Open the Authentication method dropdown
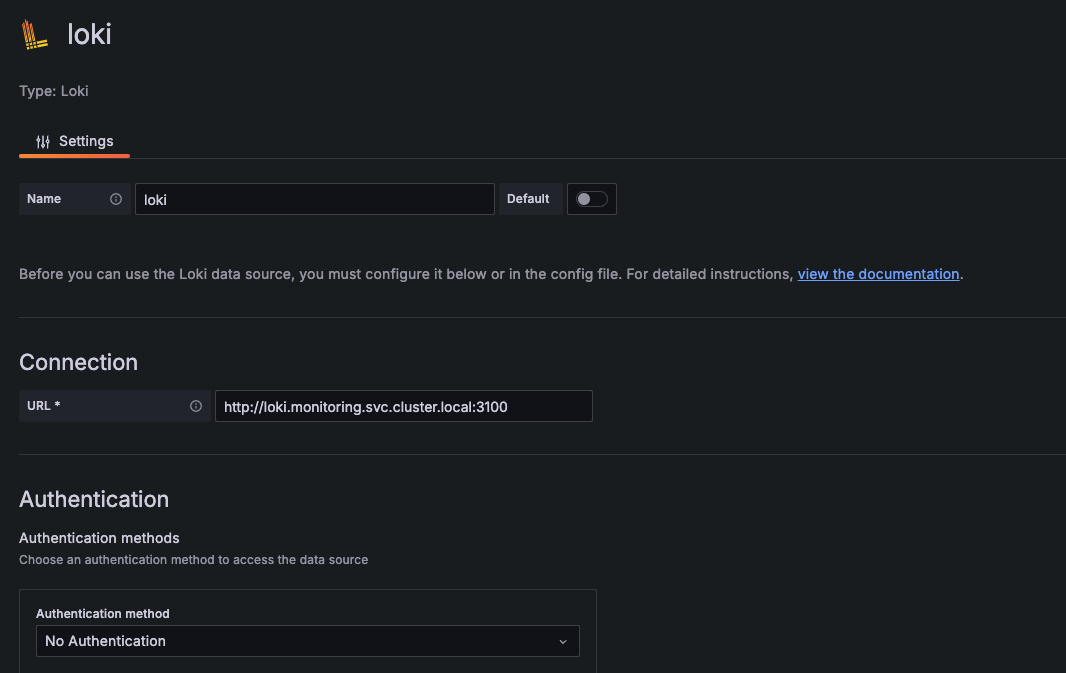The width and height of the screenshot is (1066, 673). point(307,641)
